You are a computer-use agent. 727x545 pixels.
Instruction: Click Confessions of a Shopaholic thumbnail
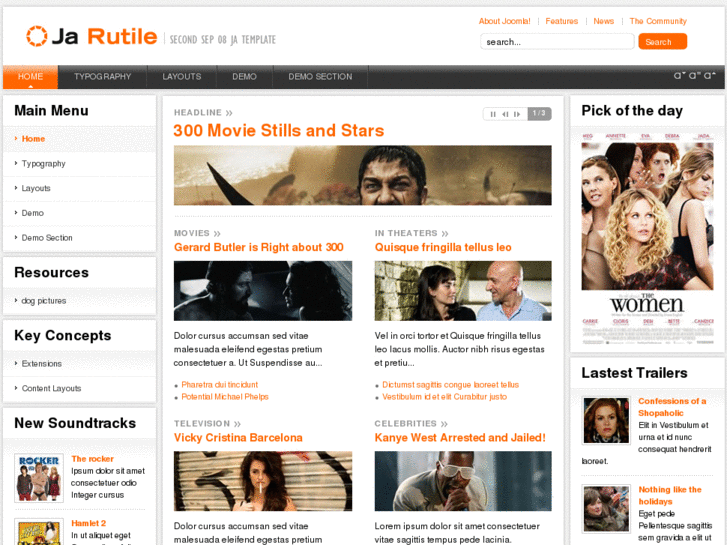pos(606,420)
